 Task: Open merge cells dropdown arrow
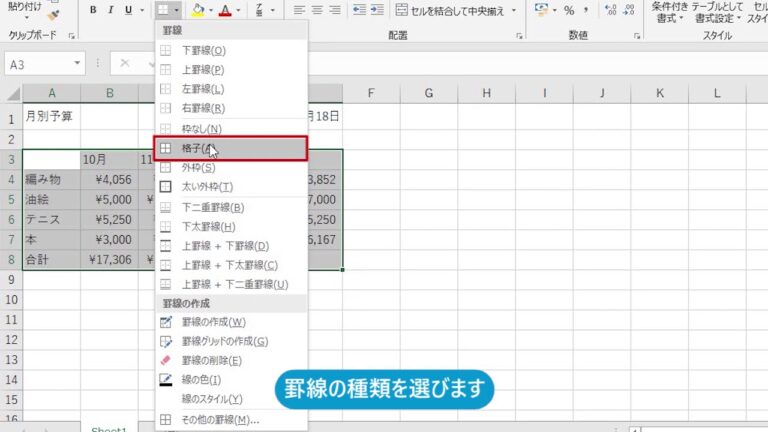click(514, 10)
